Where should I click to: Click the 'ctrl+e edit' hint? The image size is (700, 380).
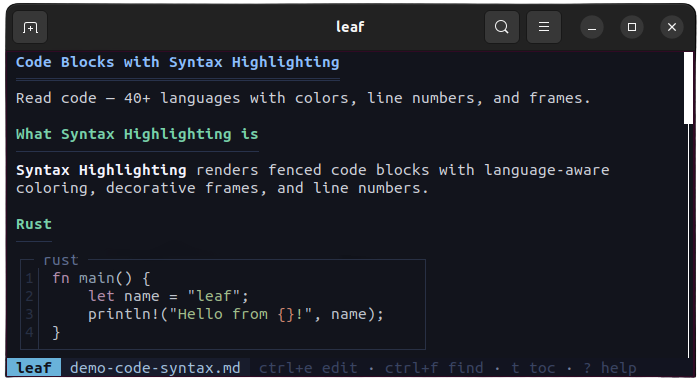click(308, 367)
